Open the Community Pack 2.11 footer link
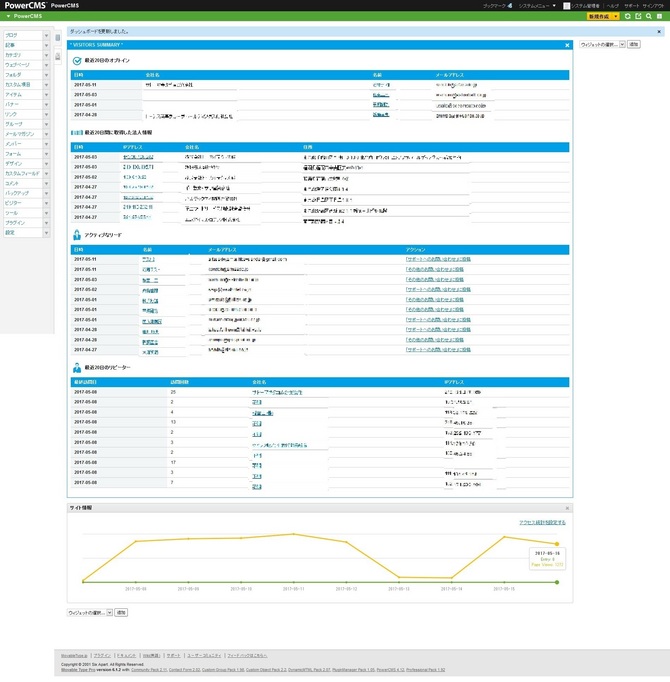Viewport: 670px width, 682px height. click(x=149, y=670)
